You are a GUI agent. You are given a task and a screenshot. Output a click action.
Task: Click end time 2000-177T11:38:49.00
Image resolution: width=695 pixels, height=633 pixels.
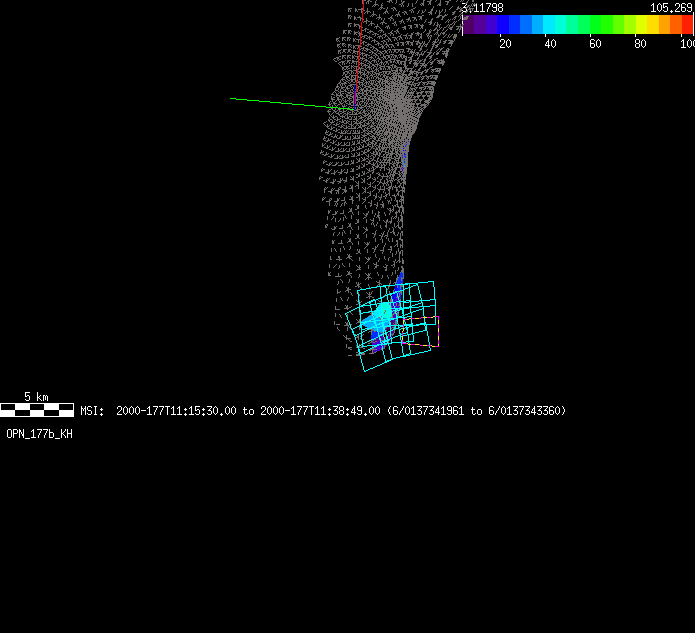[x=320, y=411]
